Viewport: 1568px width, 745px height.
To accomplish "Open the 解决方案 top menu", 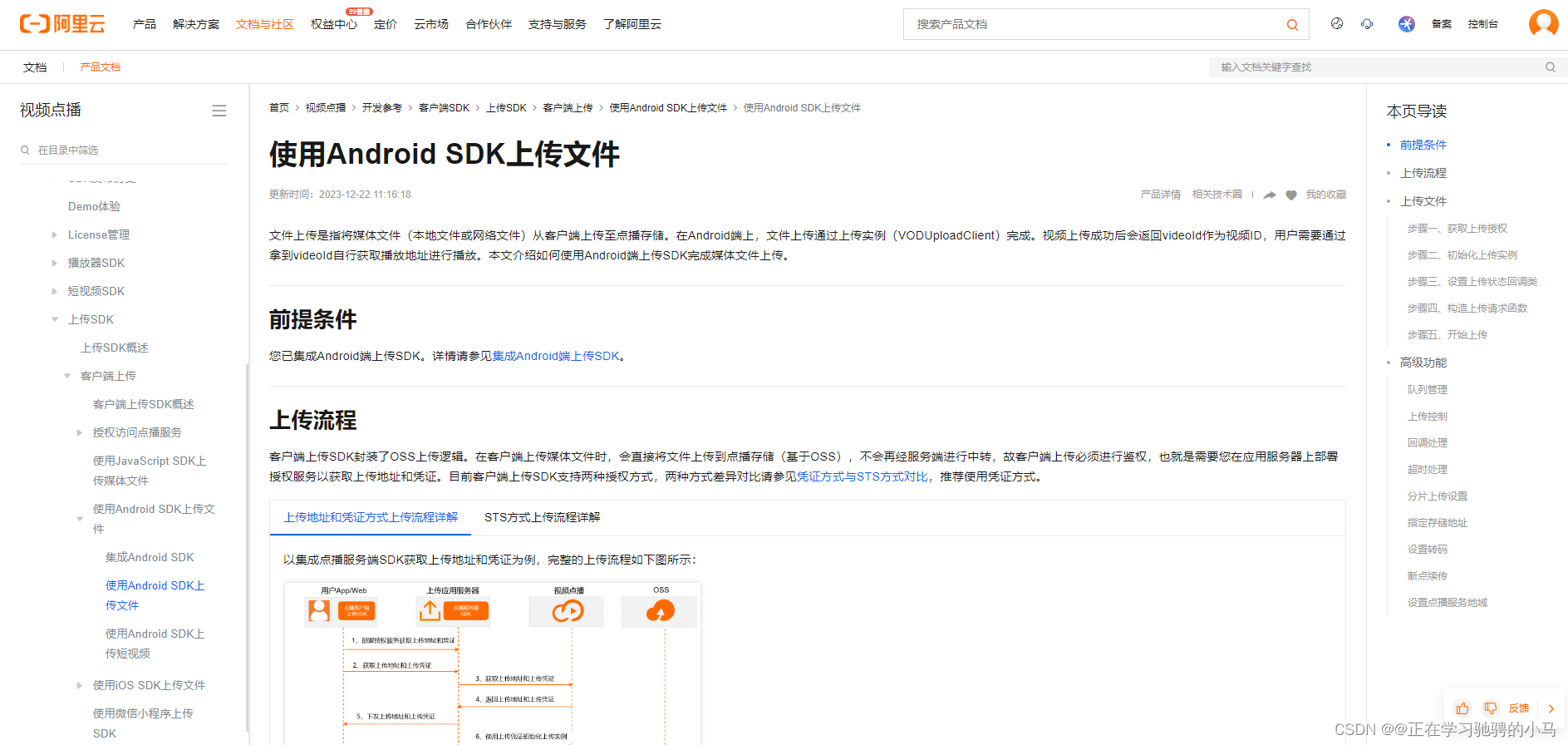I will tap(196, 24).
